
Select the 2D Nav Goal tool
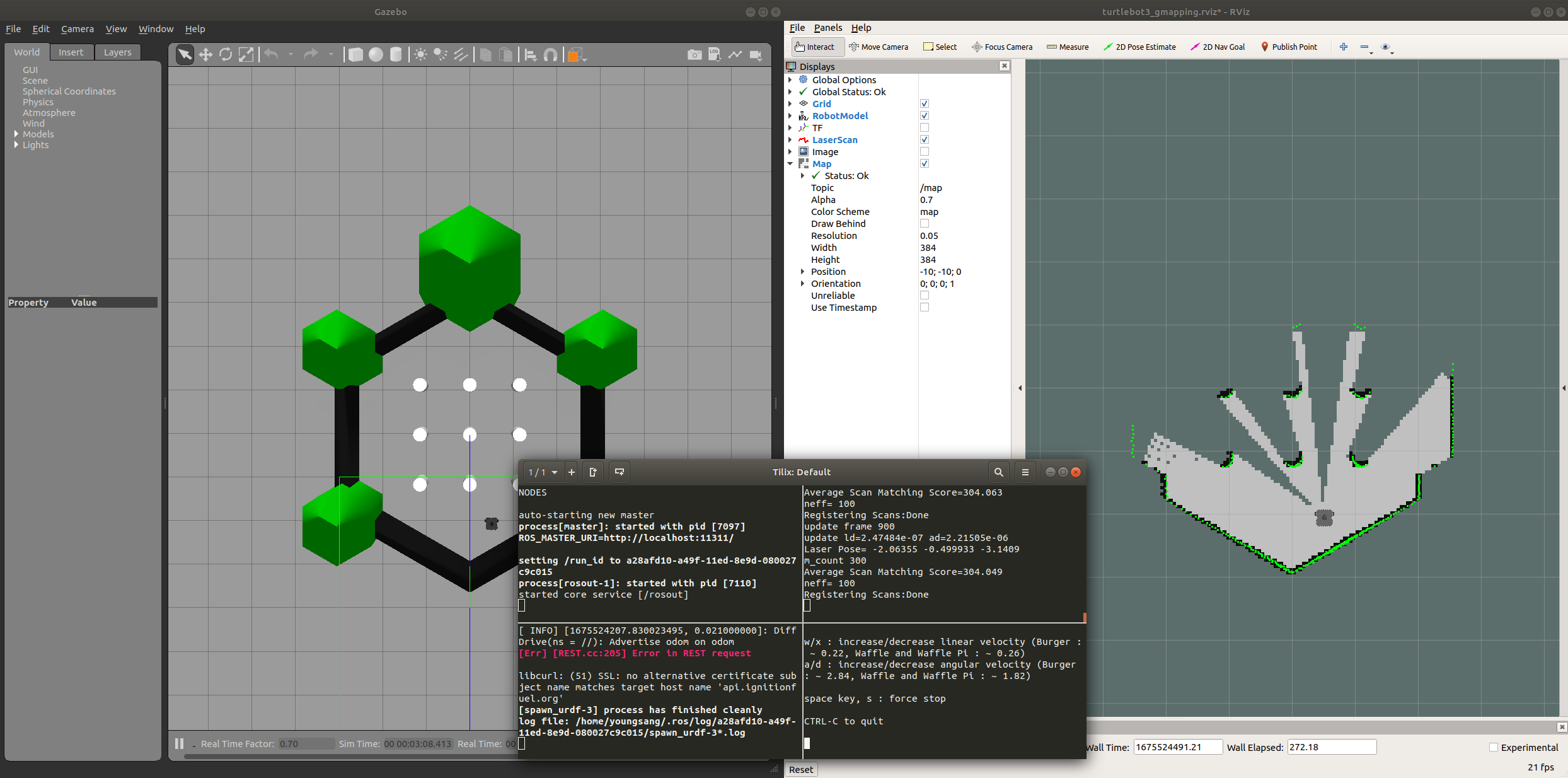pos(1217,47)
